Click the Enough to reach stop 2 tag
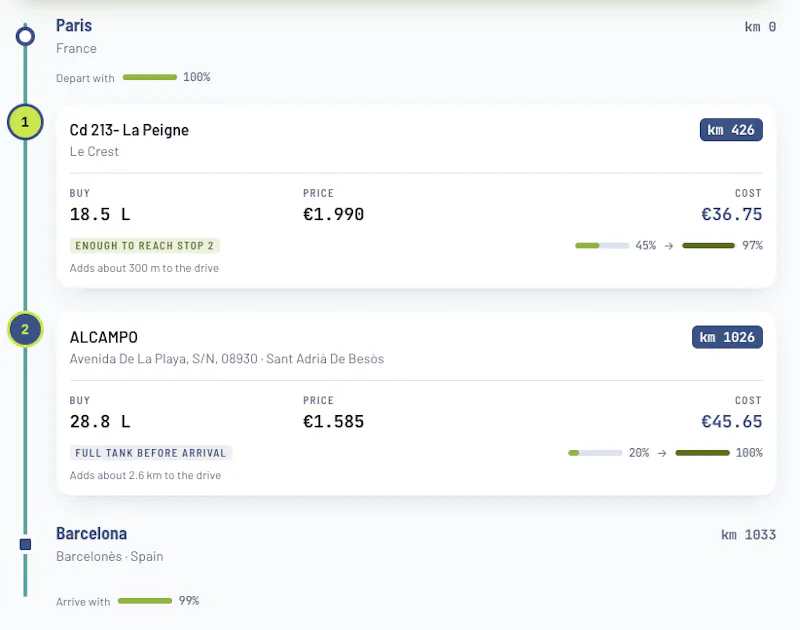This screenshot has height=630, width=800. 145,245
